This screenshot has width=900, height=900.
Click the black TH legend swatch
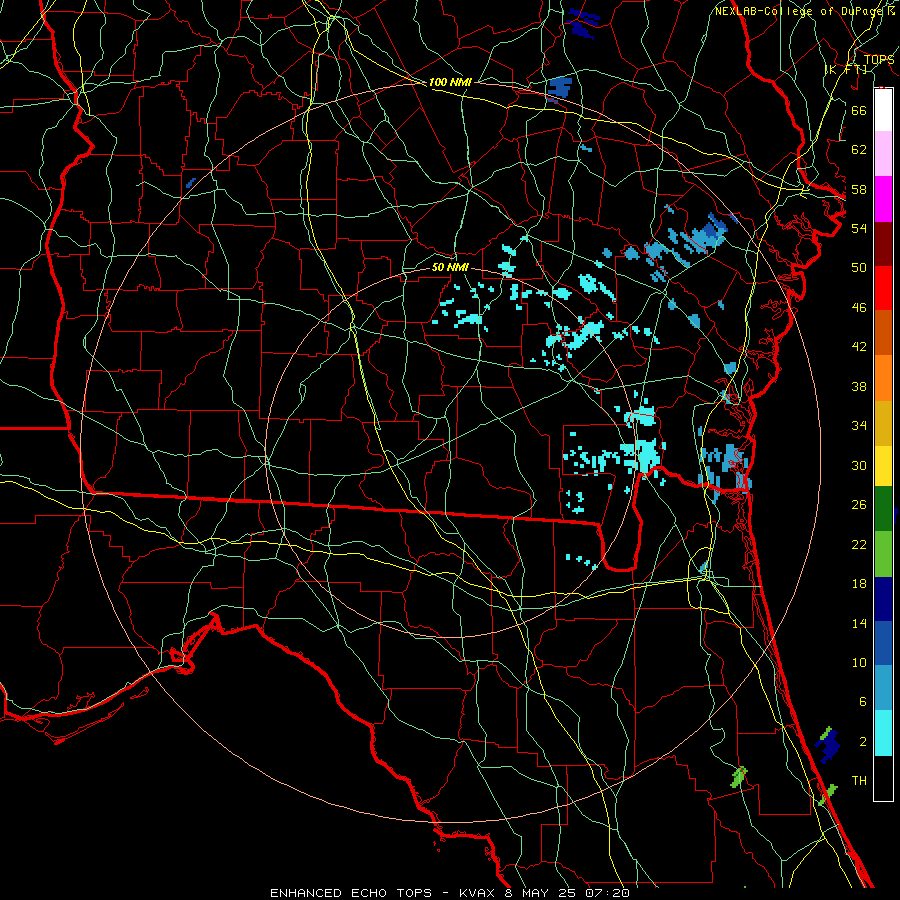click(883, 778)
